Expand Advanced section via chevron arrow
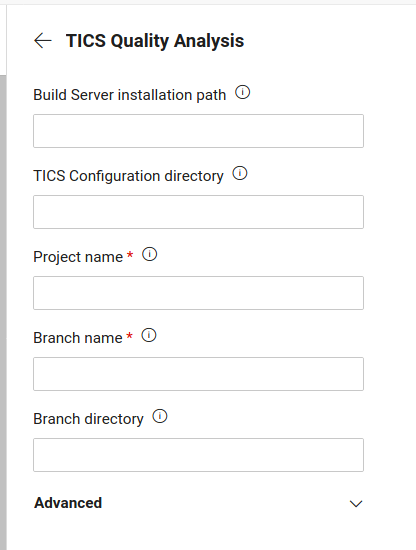The height and width of the screenshot is (550, 416). coord(356,504)
